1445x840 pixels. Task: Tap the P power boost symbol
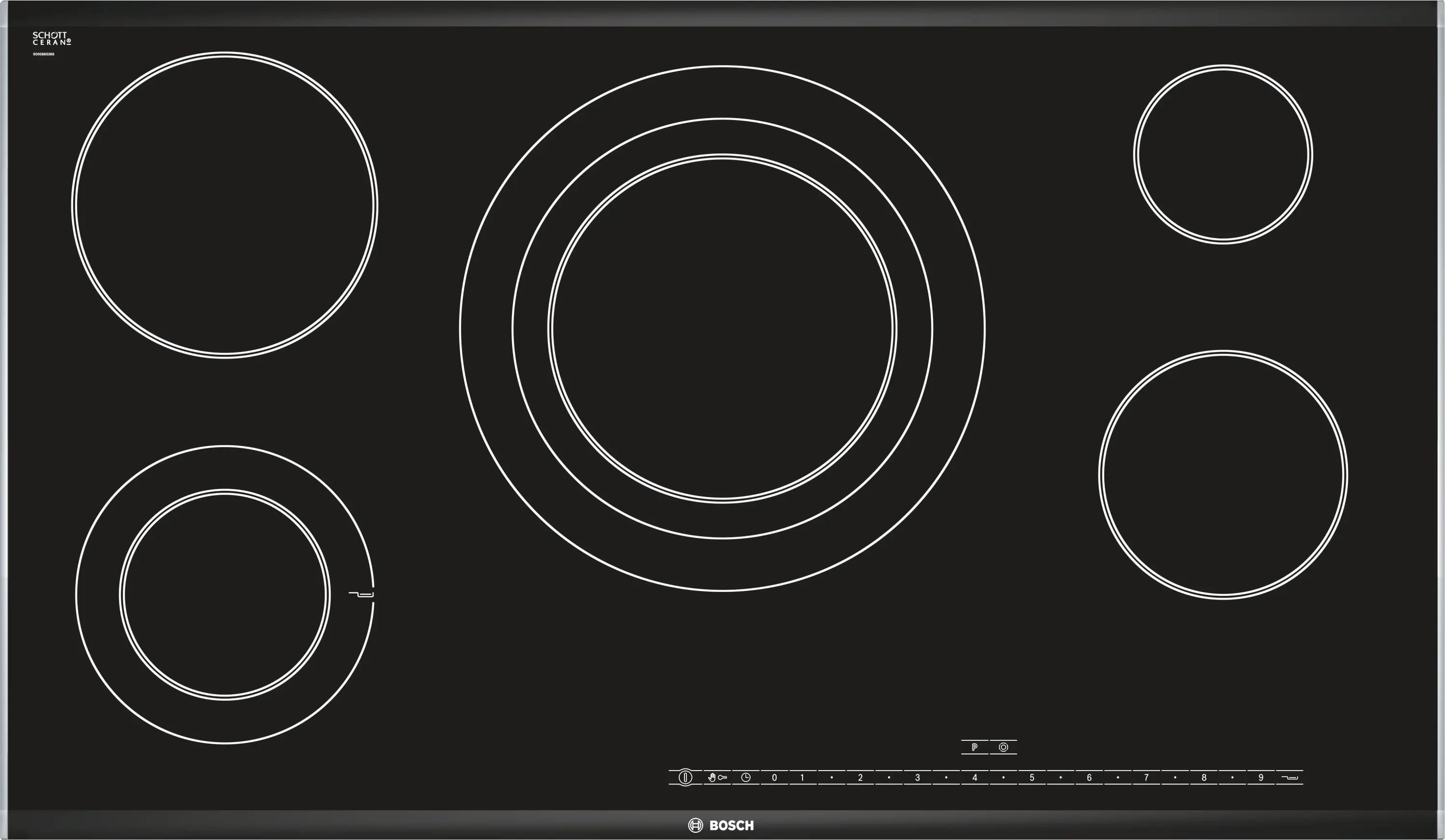974,747
